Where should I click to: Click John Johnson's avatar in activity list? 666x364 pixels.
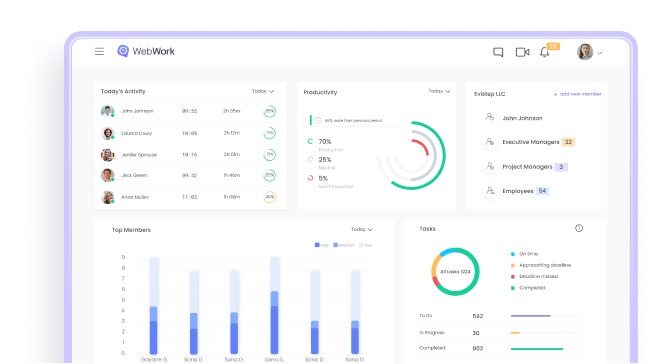pos(107,111)
